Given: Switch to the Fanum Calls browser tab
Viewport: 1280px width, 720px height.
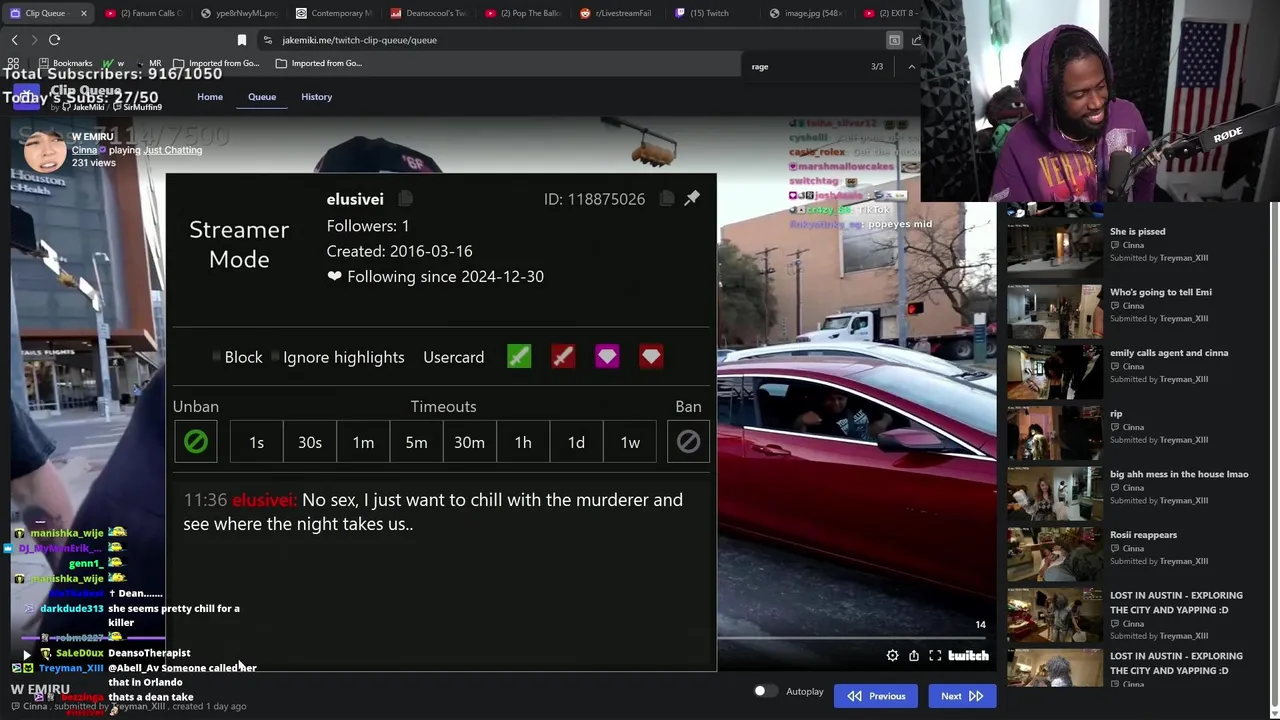Looking at the screenshot, I should point(143,13).
